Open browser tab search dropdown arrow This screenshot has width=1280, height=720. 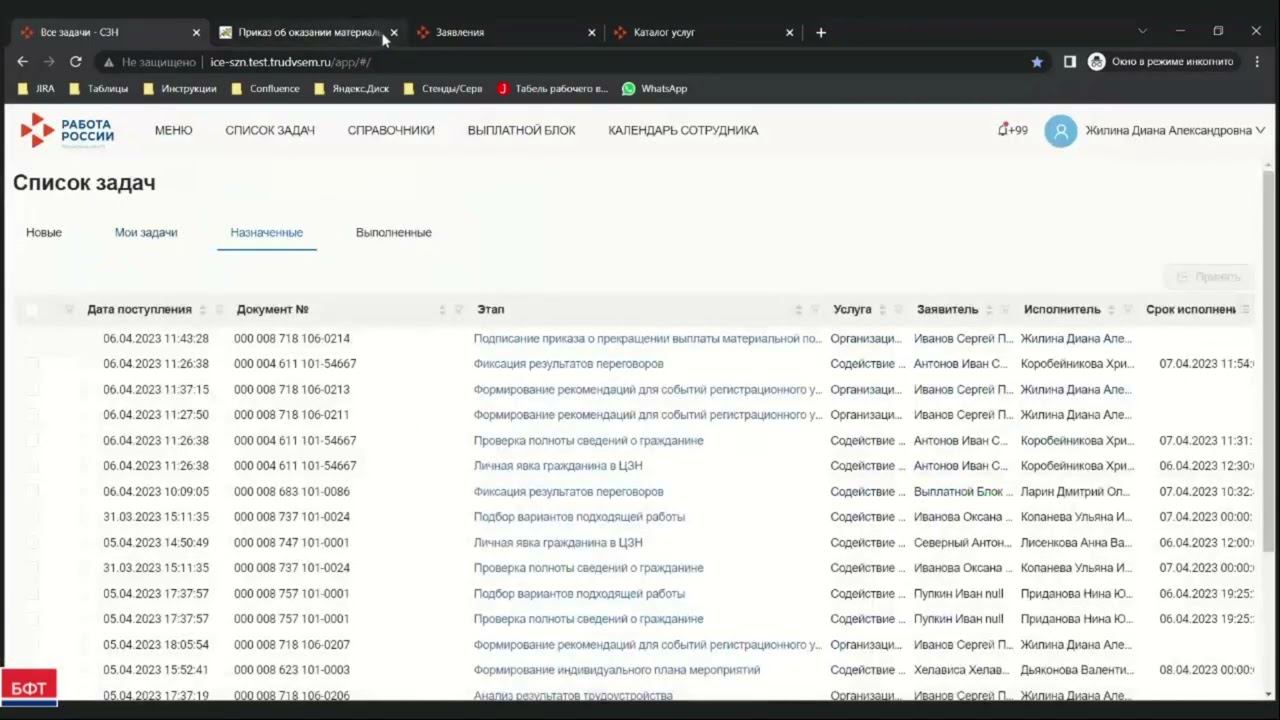1142,32
